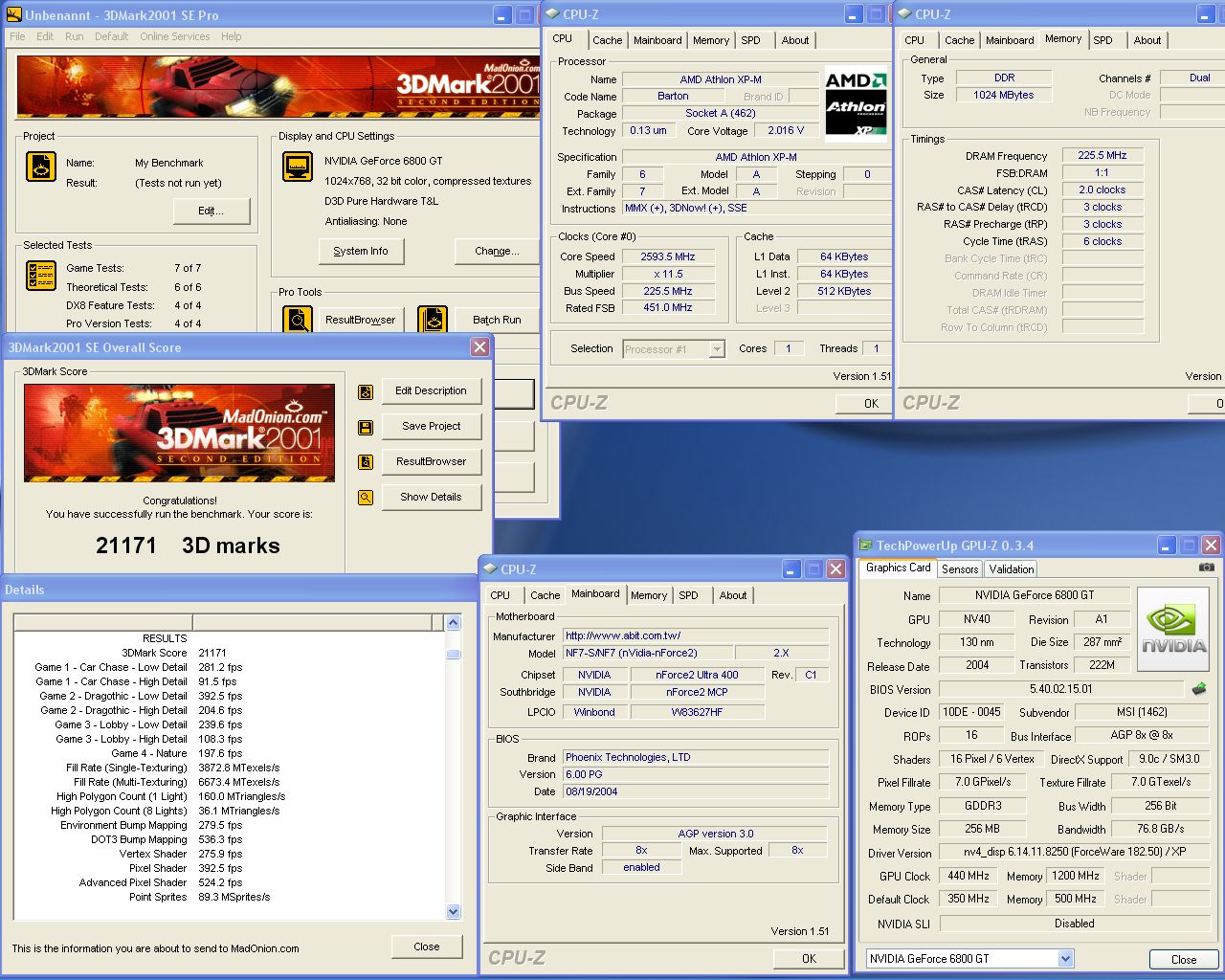The height and width of the screenshot is (980, 1225).
Task: Switch to Cache tab in CPU window
Action: 607,40
